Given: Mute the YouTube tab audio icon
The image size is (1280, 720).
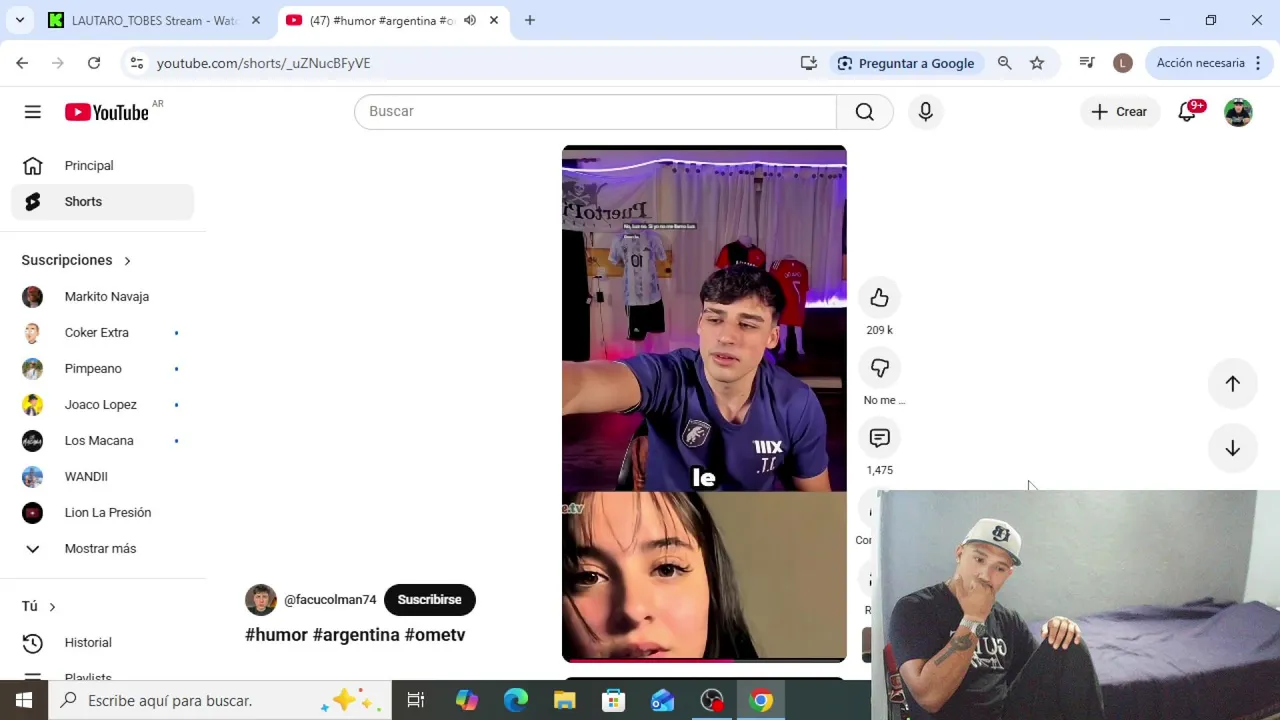Looking at the screenshot, I should click(x=470, y=20).
